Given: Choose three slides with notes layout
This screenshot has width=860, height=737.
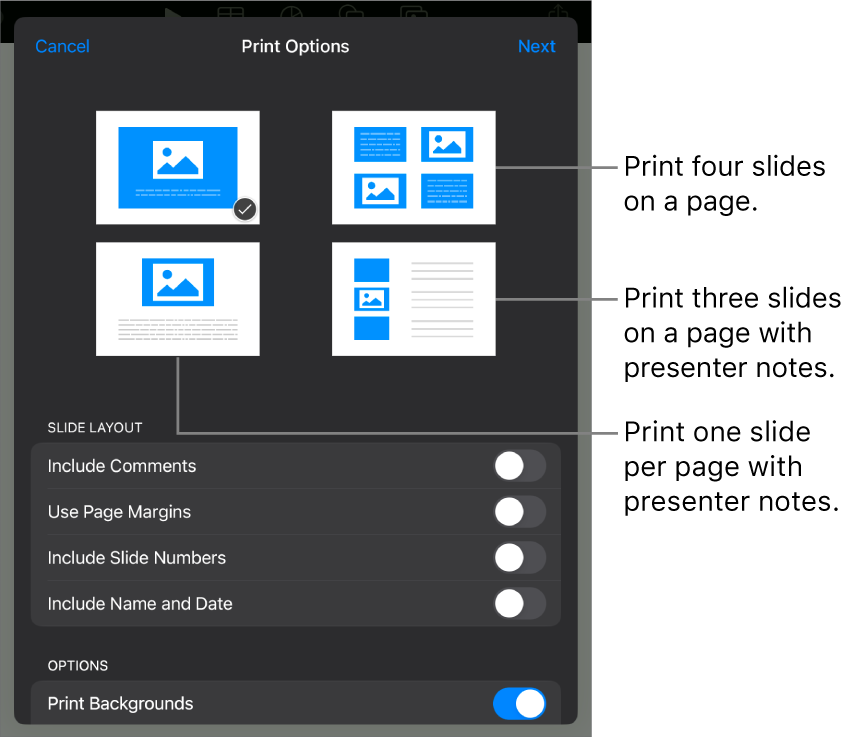Looking at the screenshot, I should tap(414, 299).
